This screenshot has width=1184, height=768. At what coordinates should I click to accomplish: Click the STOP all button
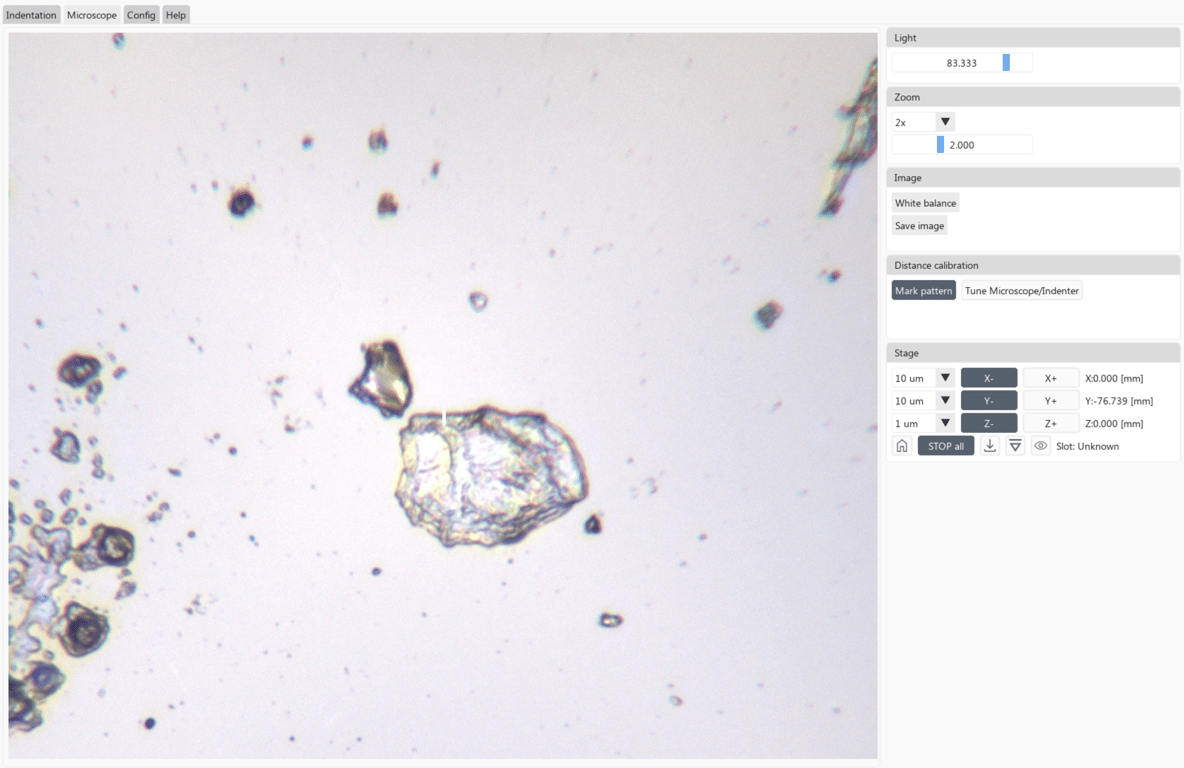coord(946,446)
